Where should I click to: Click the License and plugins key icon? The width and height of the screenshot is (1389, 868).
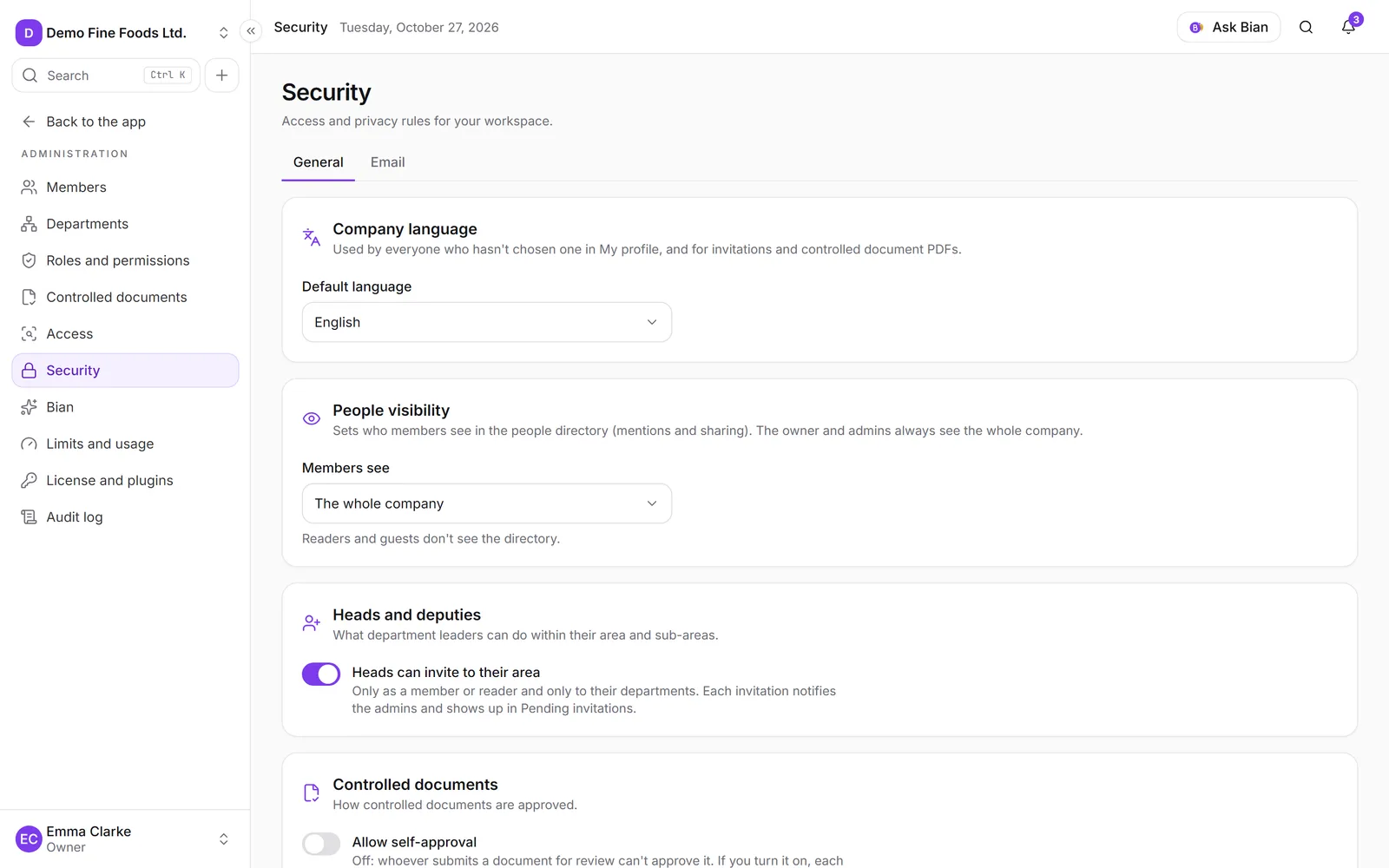click(29, 480)
